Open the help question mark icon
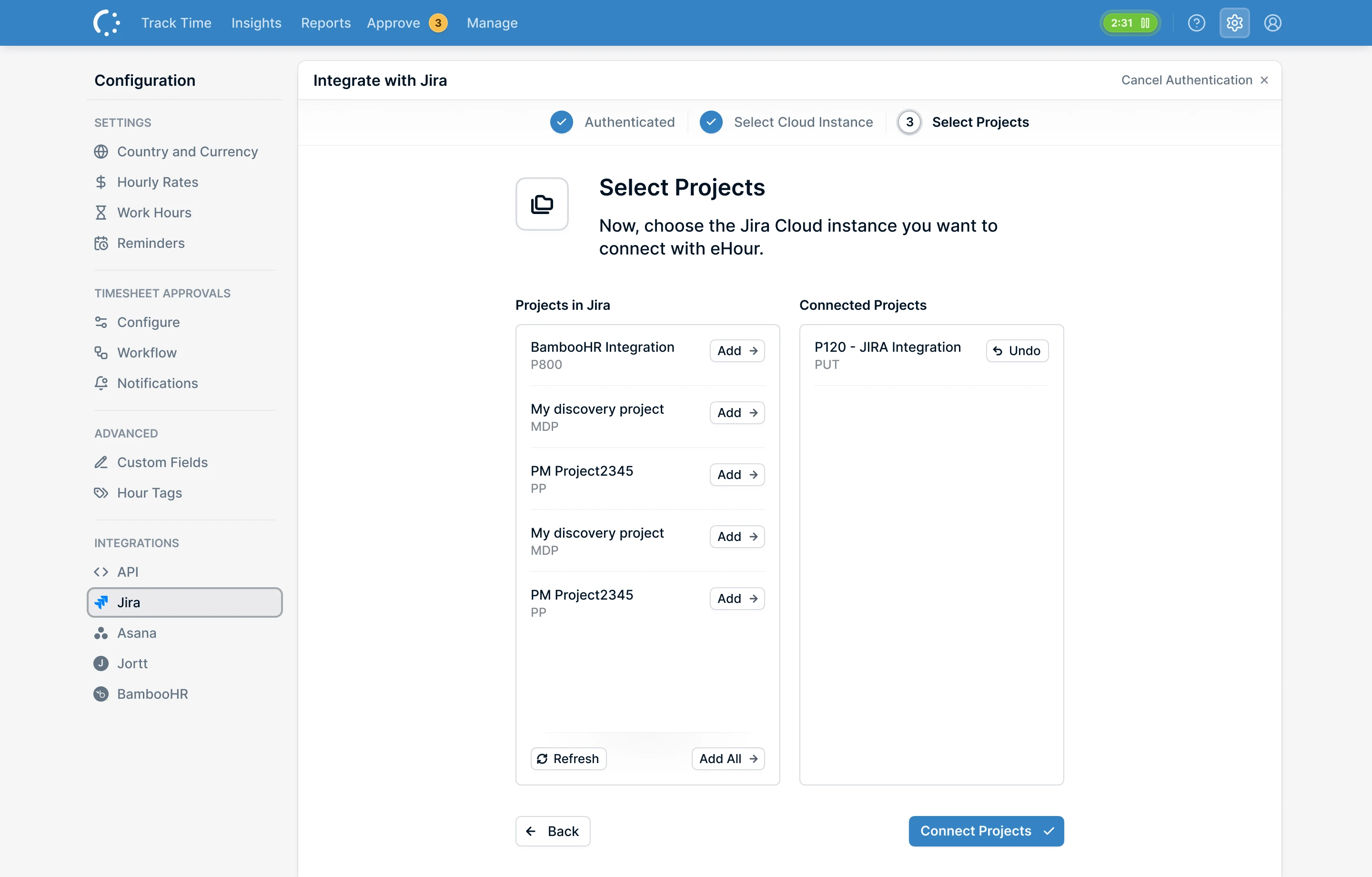This screenshot has height=877, width=1372. [1196, 23]
